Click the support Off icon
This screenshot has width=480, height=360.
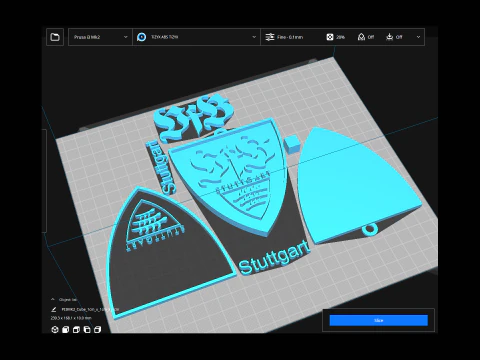click(x=361, y=37)
